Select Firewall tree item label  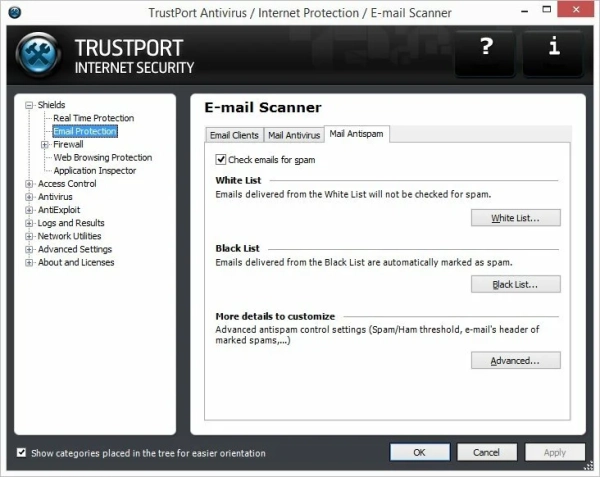coord(68,144)
